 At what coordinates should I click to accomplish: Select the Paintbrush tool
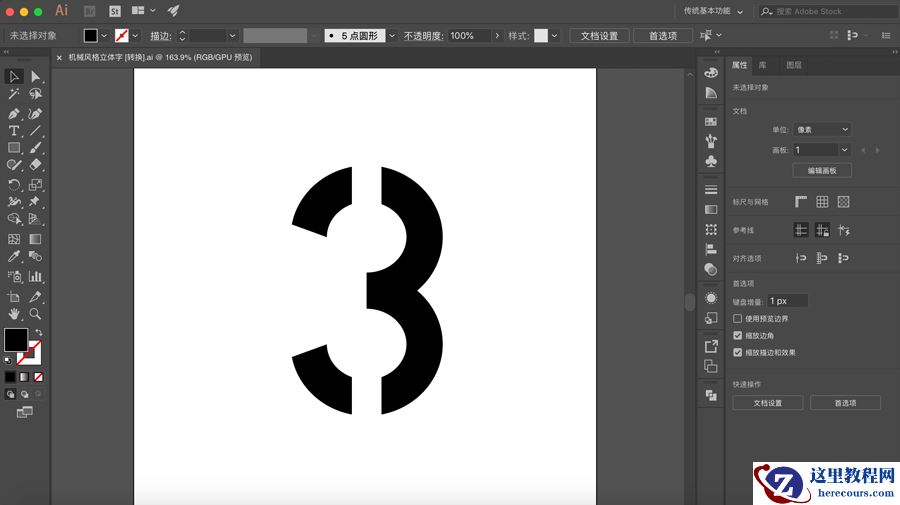point(36,148)
